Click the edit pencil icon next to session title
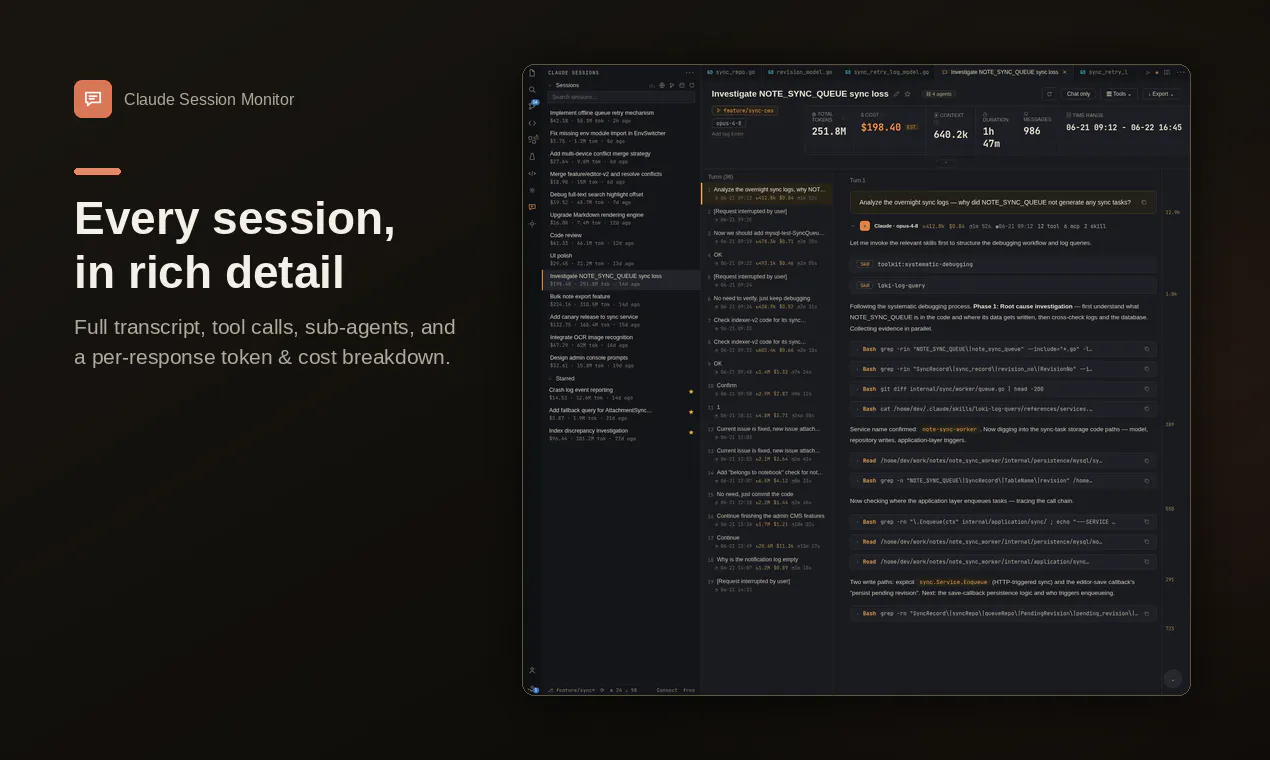1270x760 pixels. (x=897, y=94)
